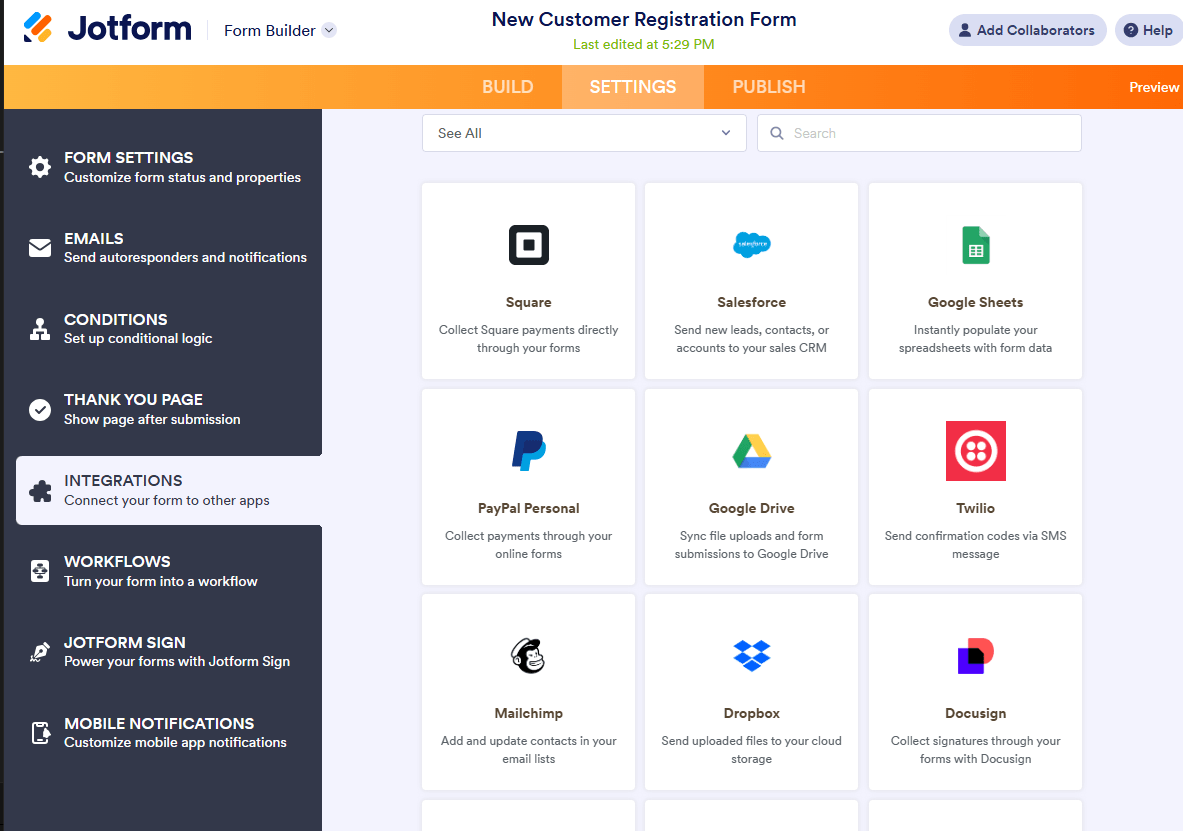Click 'Instantly populate your spreadsheets' description
This screenshot has width=1183, height=831.
976,339
